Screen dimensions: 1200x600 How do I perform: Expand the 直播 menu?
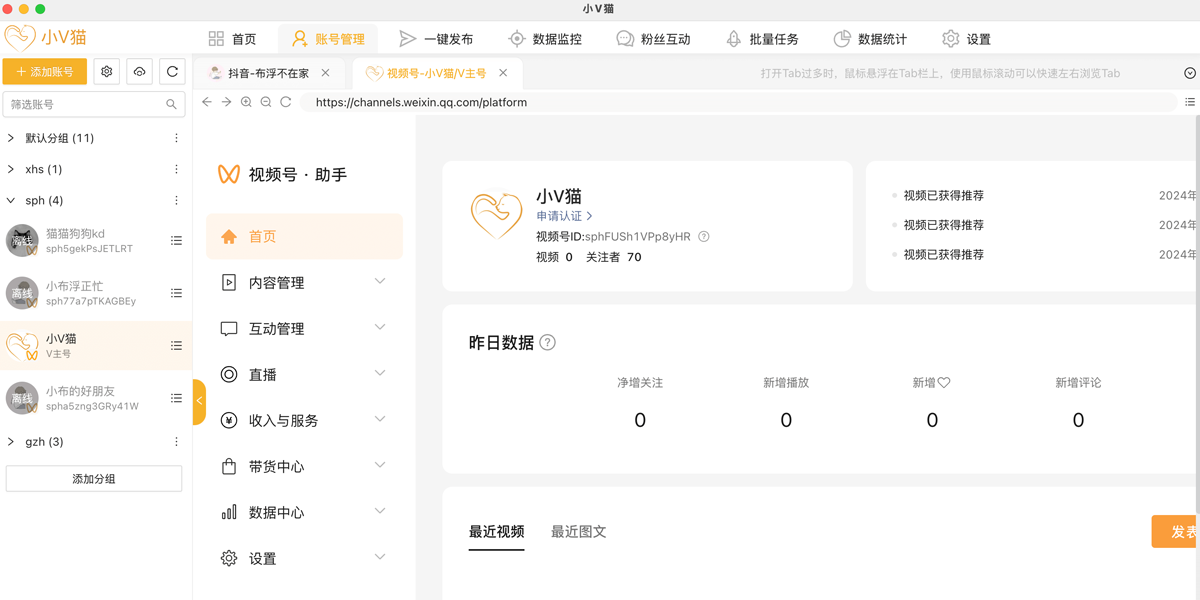pos(304,375)
